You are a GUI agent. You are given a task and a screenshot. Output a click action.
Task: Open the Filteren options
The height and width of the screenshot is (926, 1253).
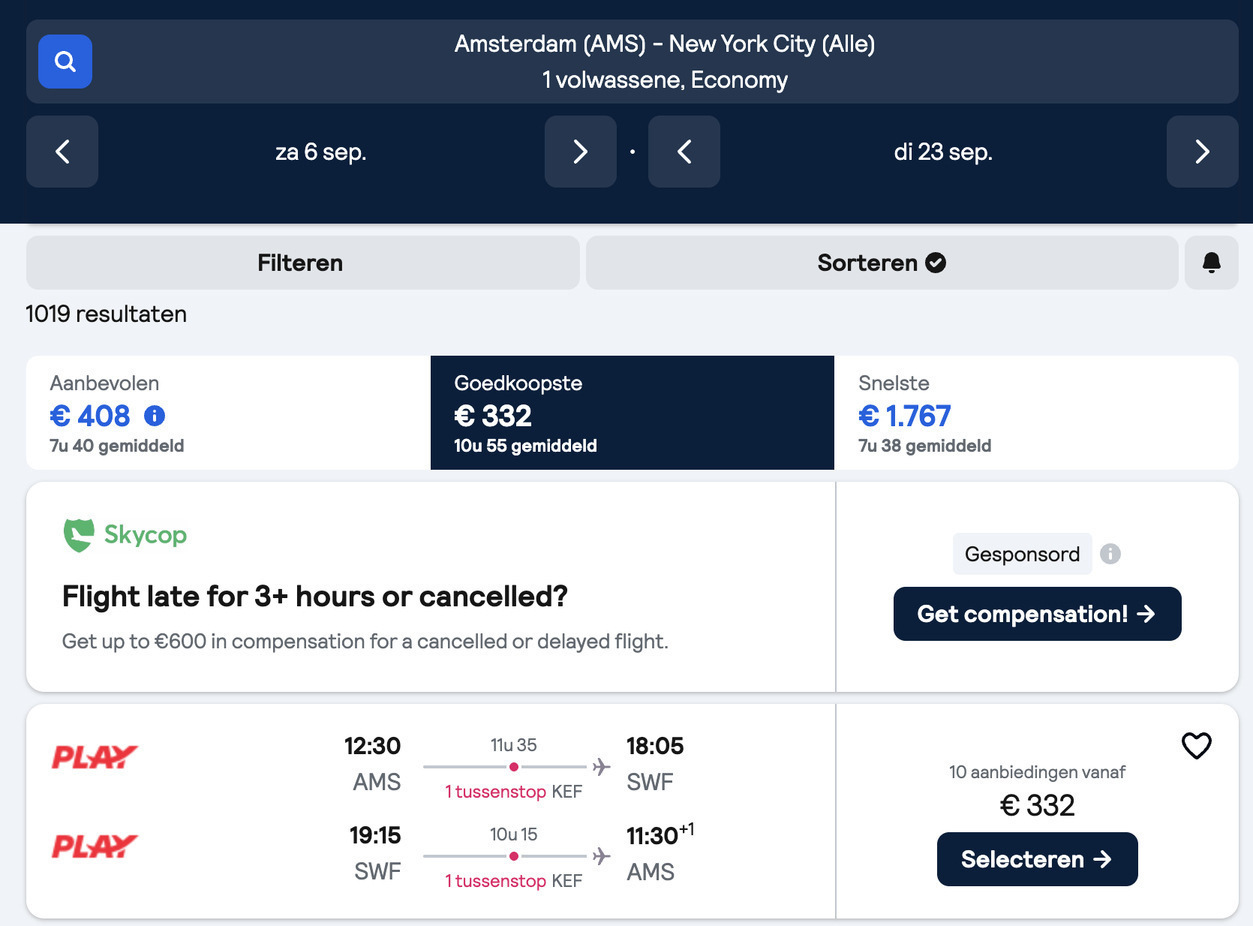[302, 263]
